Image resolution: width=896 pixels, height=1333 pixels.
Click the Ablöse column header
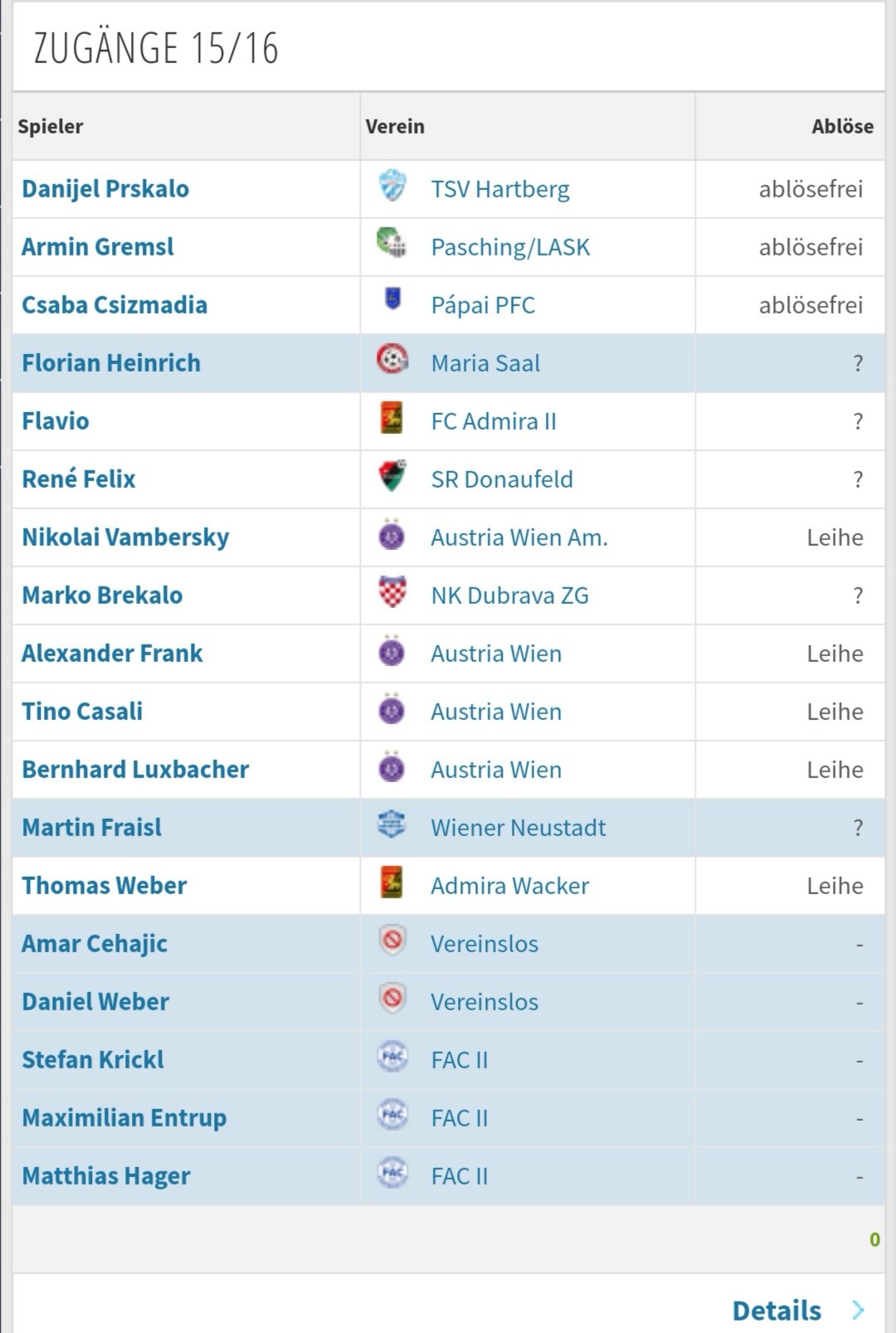coord(843,127)
